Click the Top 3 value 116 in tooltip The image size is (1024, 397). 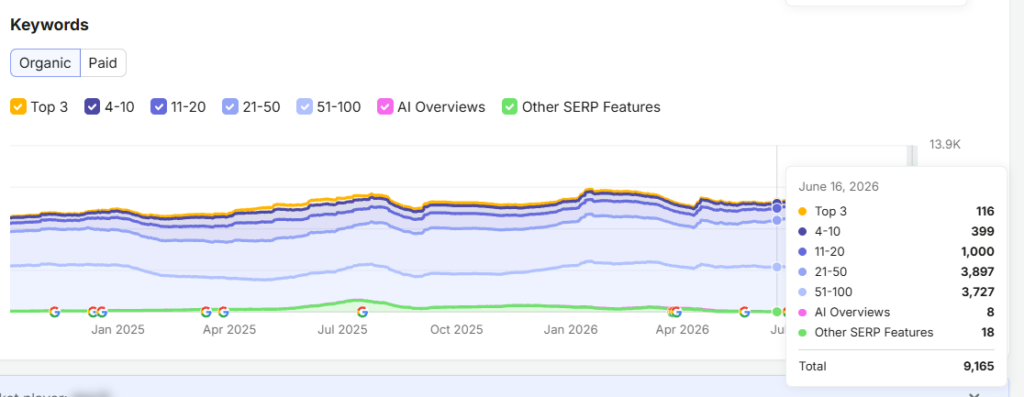coord(984,212)
